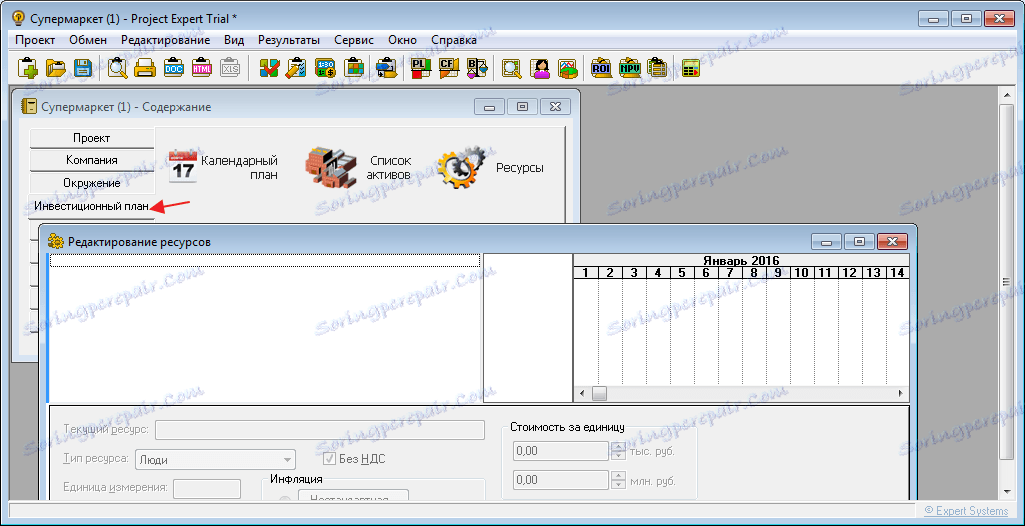1025x526 pixels.
Task: Maximize the Редактирование ресурсов window
Action: pos(860,242)
